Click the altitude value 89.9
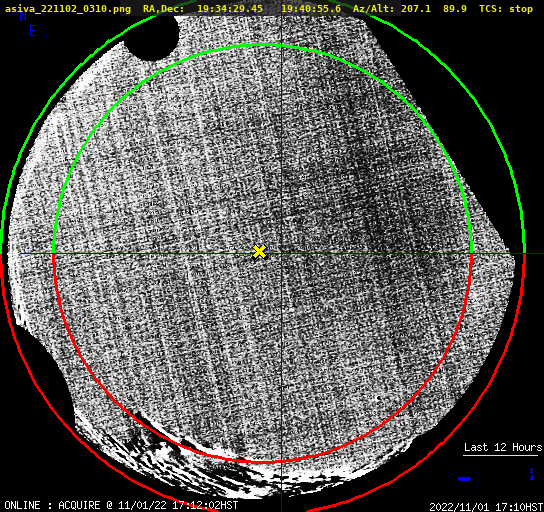544x512 pixels. (x=455, y=9)
